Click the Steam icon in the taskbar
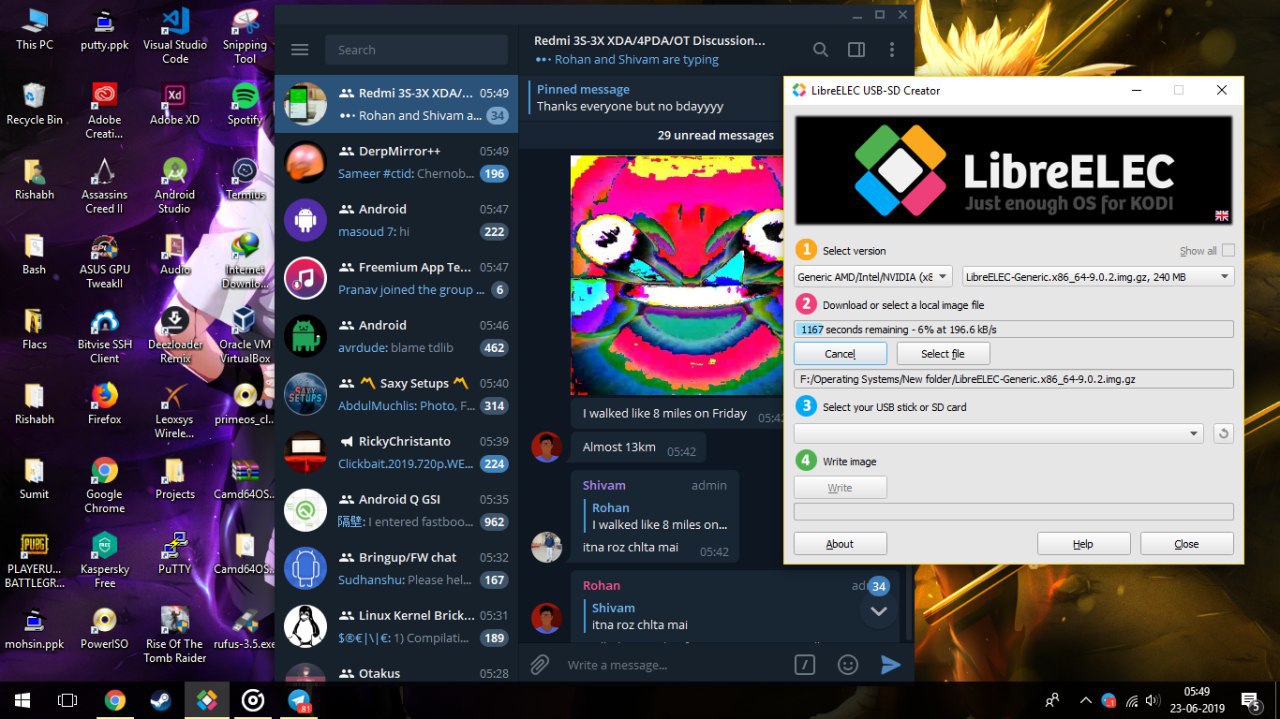The width and height of the screenshot is (1280, 719). (160, 700)
